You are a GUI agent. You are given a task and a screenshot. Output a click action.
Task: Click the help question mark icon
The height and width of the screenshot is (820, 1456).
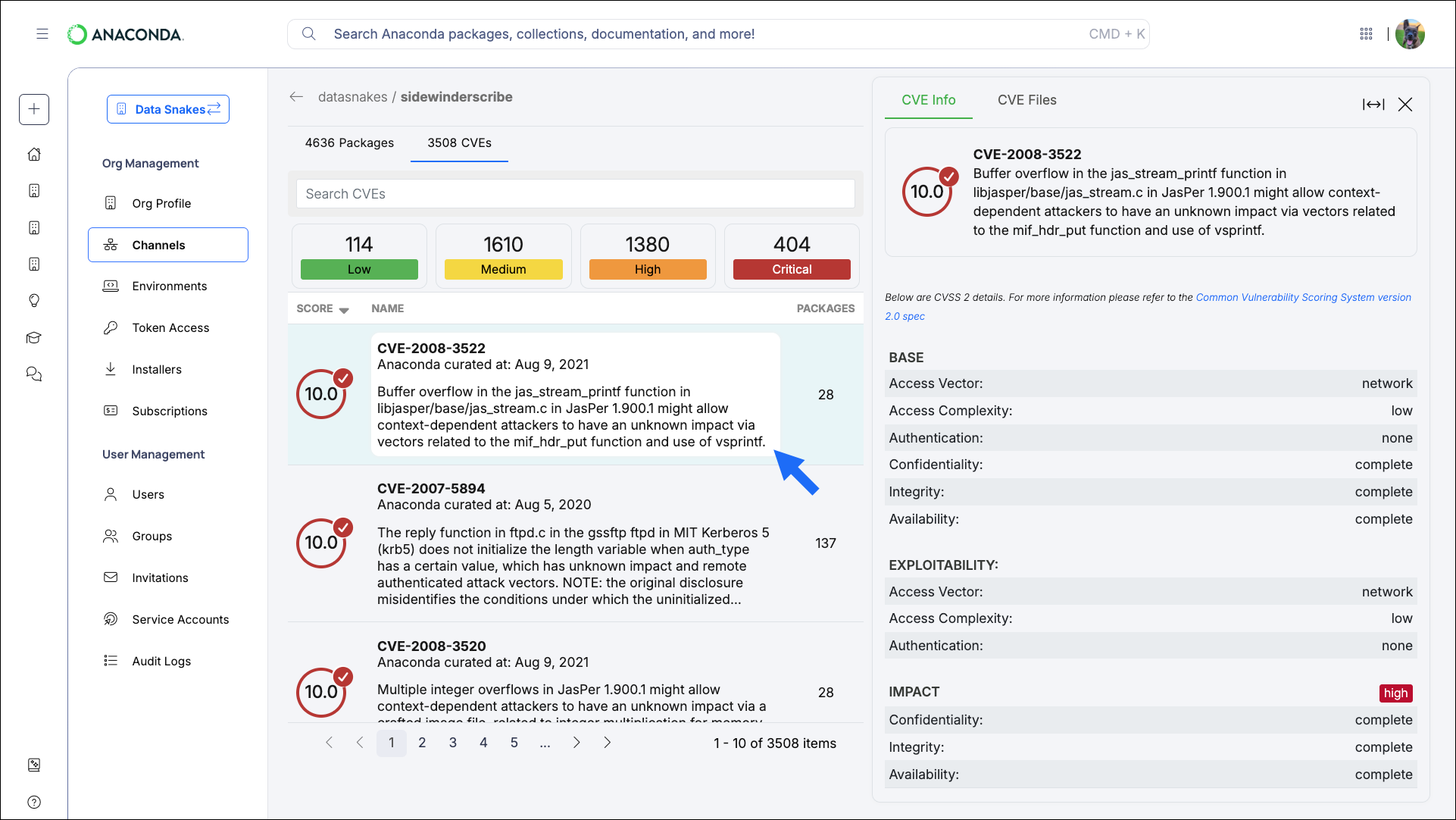34,802
